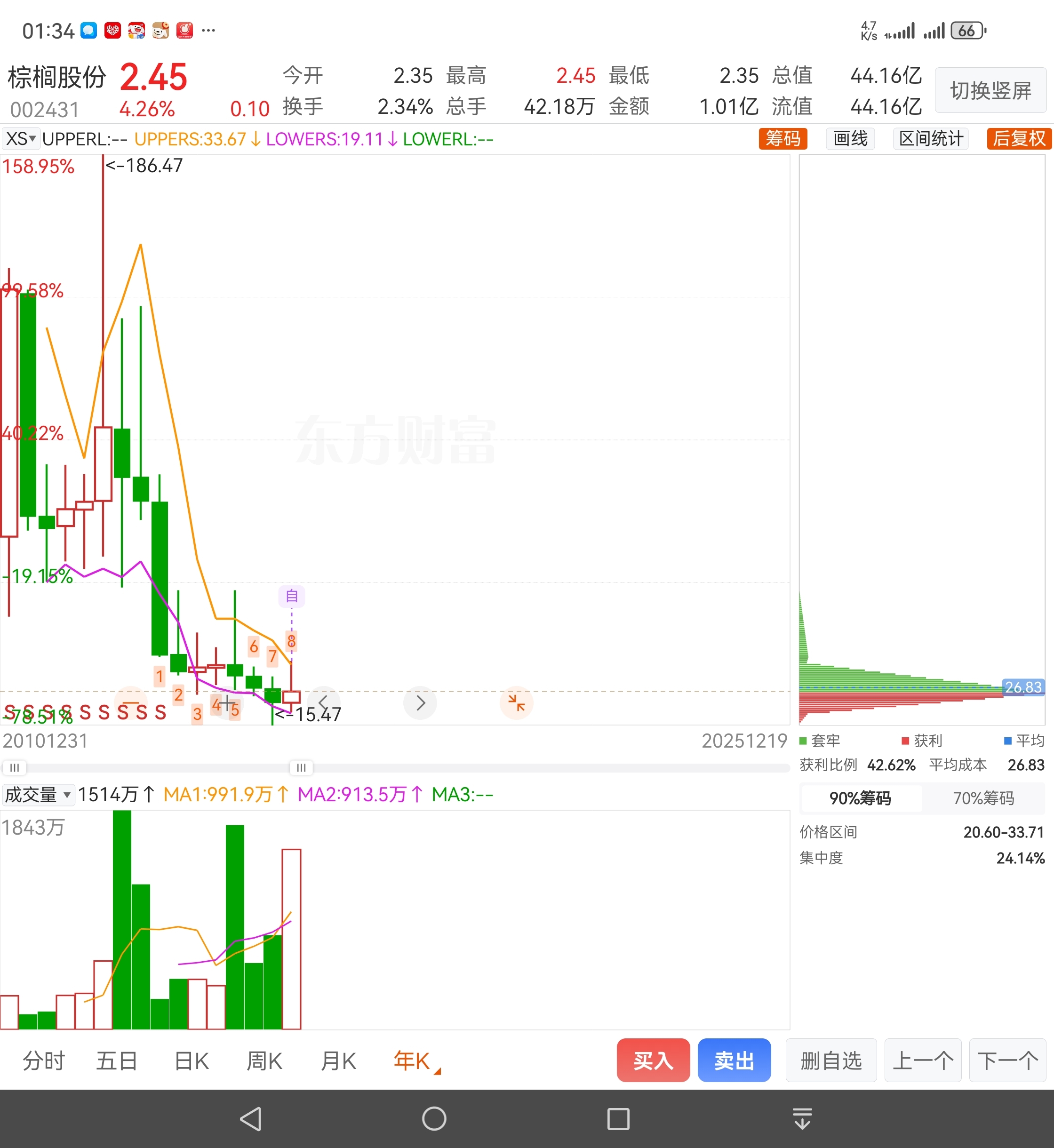Tap the purple 自 marker on chart
The width and height of the screenshot is (1054, 1148).
point(291,596)
